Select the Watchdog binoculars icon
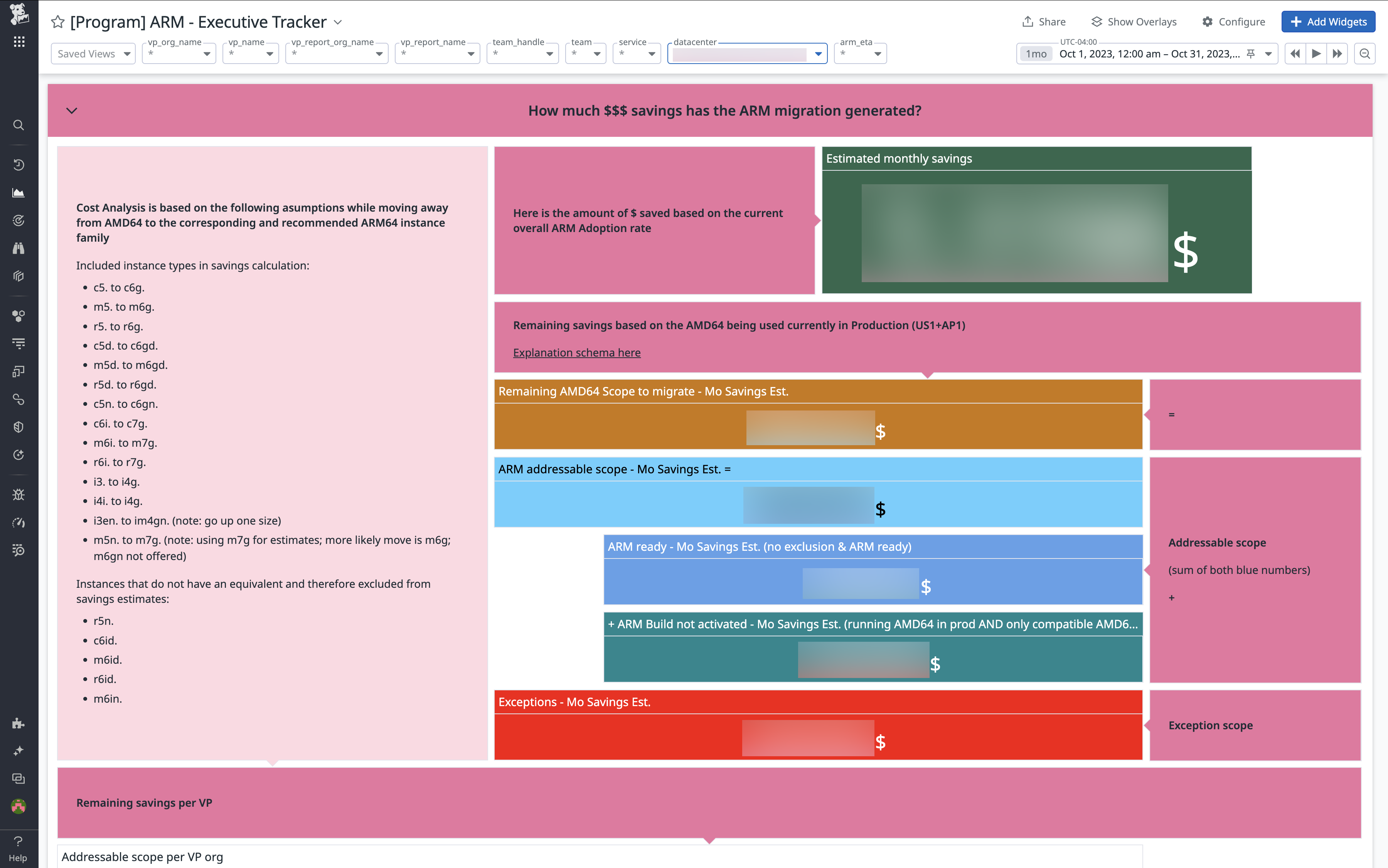 [x=19, y=248]
